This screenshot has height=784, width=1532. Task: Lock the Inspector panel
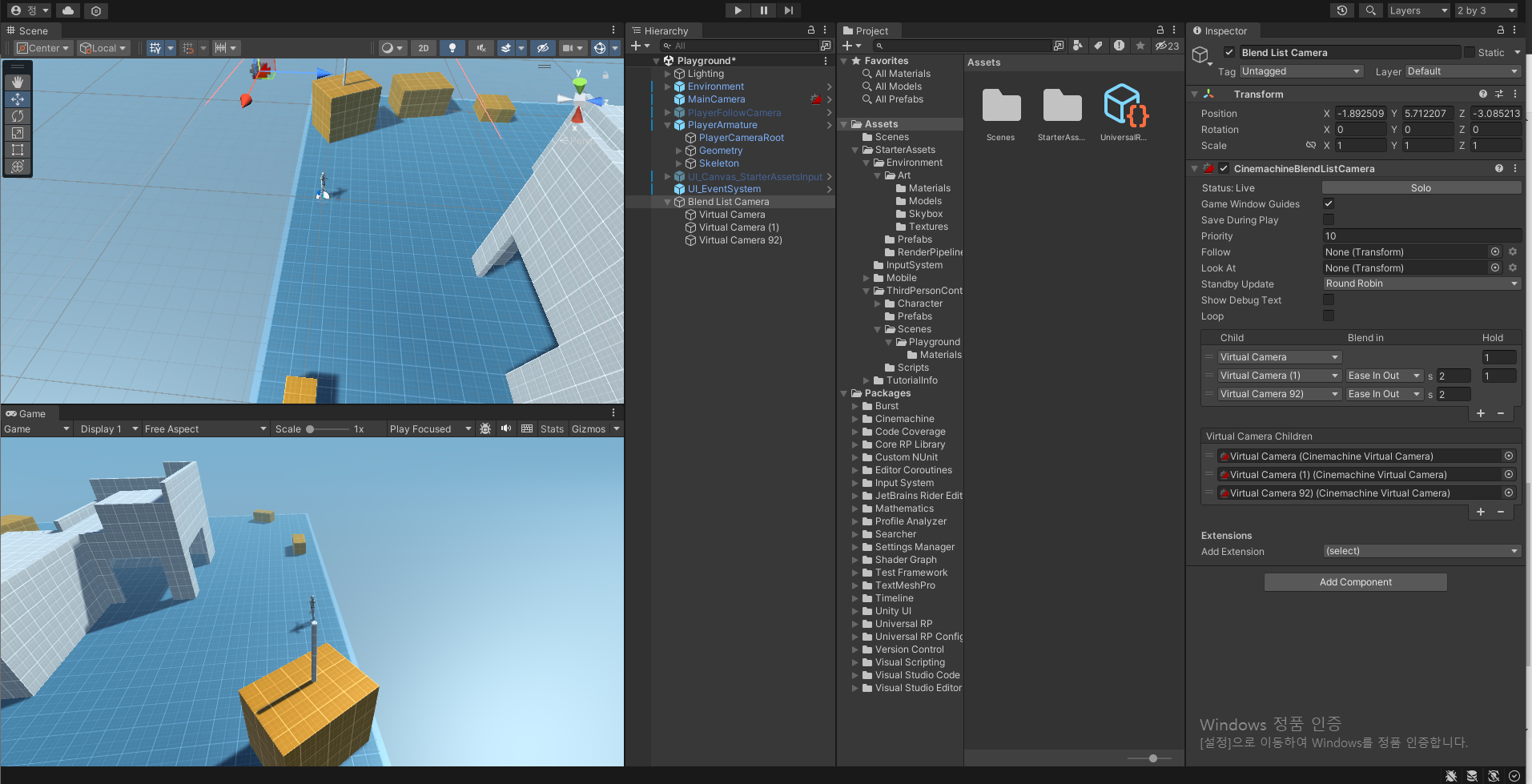(x=1501, y=30)
